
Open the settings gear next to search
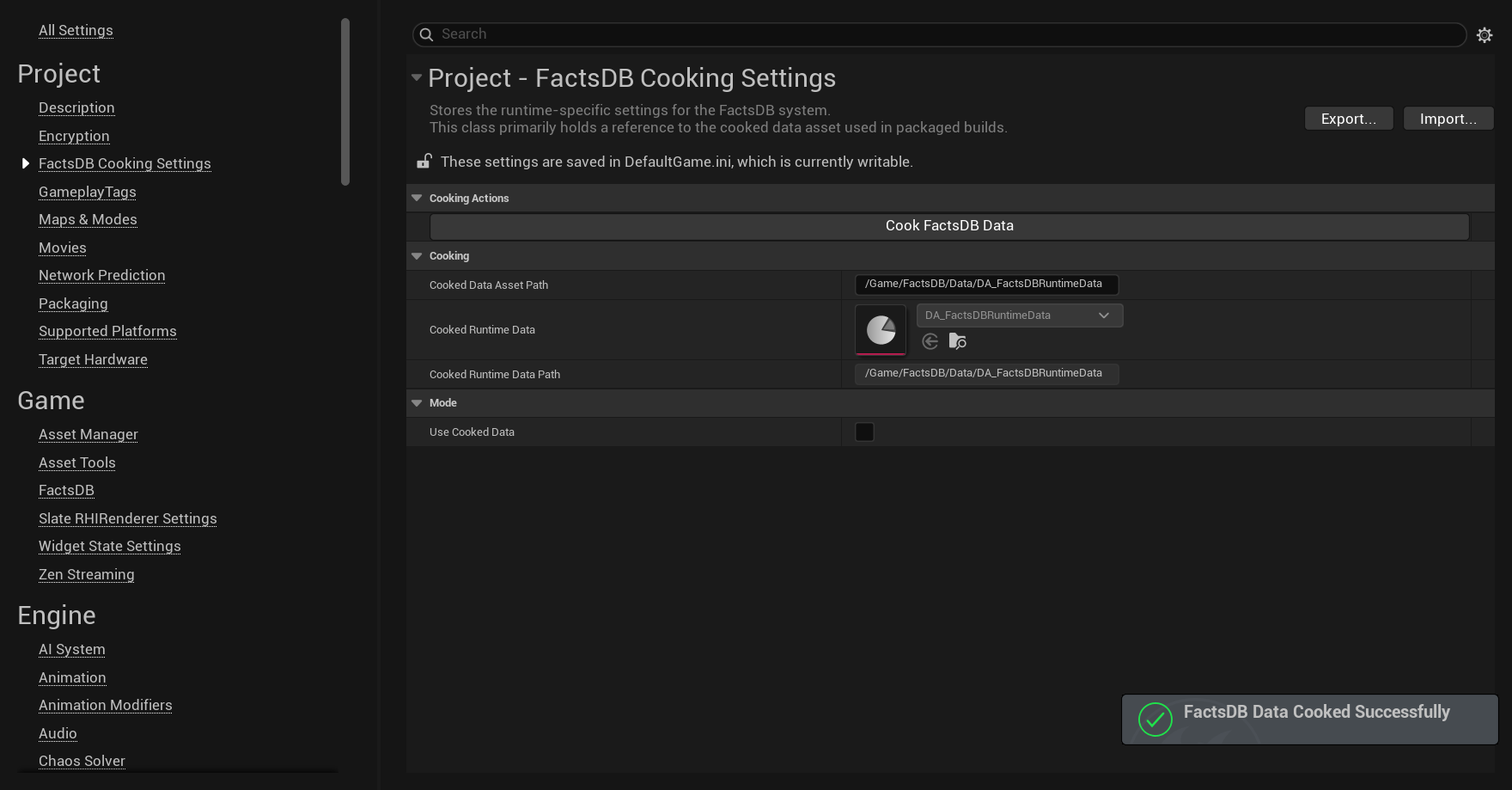pos(1484,35)
